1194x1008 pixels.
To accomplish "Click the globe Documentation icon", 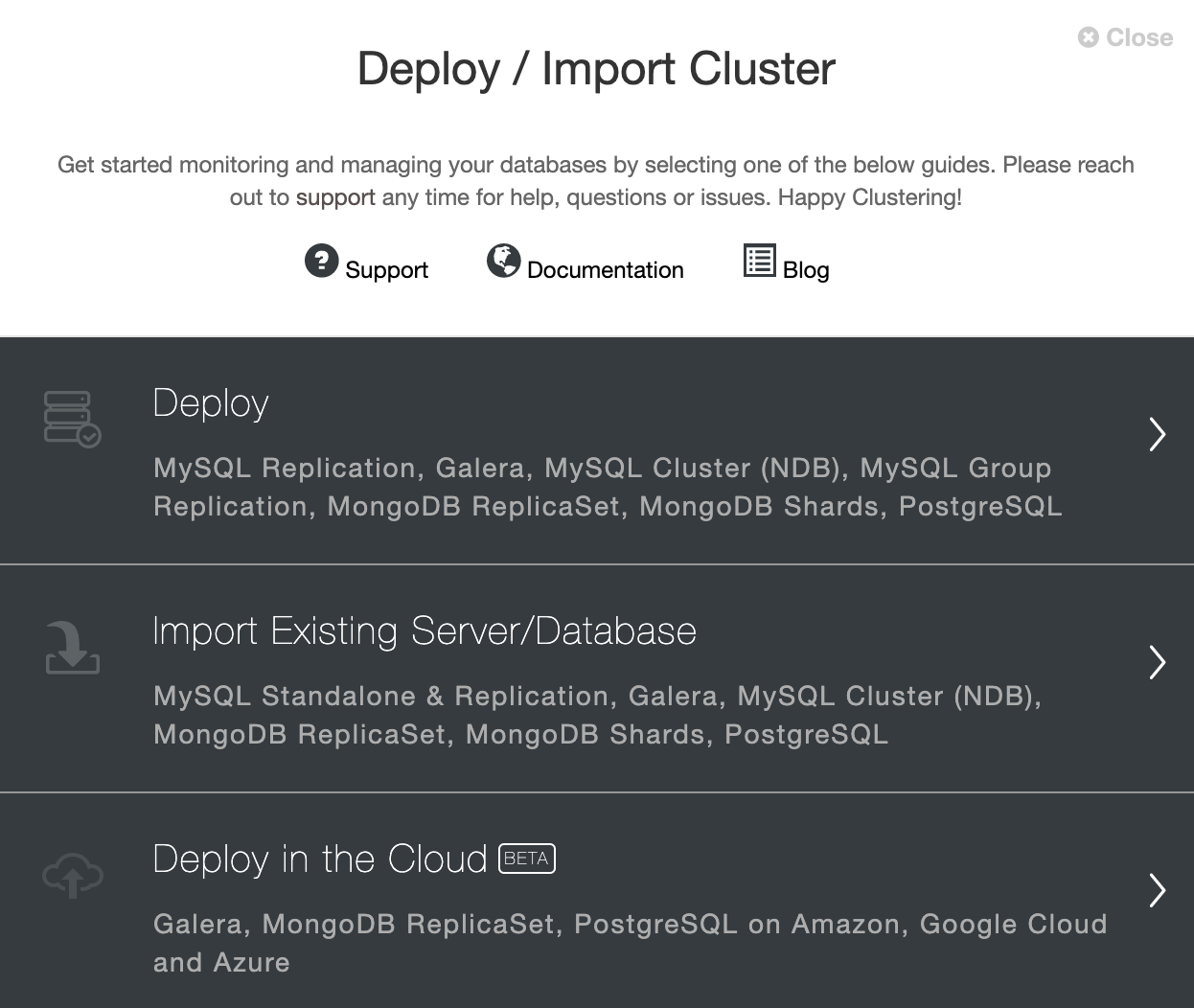I will [x=503, y=261].
